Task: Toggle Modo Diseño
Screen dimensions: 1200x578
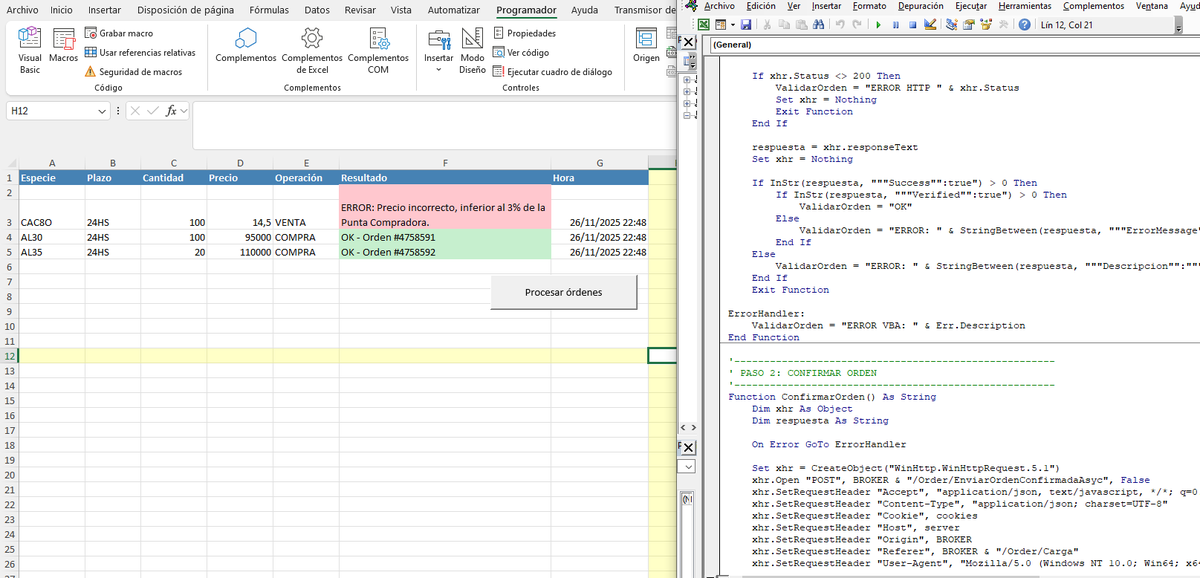Action: 472,51
